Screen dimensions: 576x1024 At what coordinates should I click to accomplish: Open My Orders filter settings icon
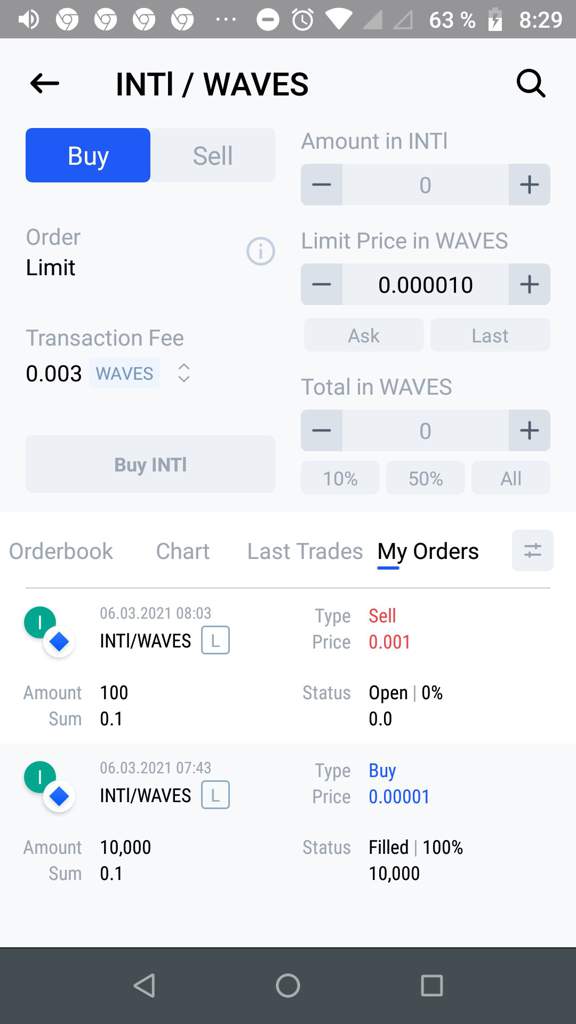pos(533,551)
